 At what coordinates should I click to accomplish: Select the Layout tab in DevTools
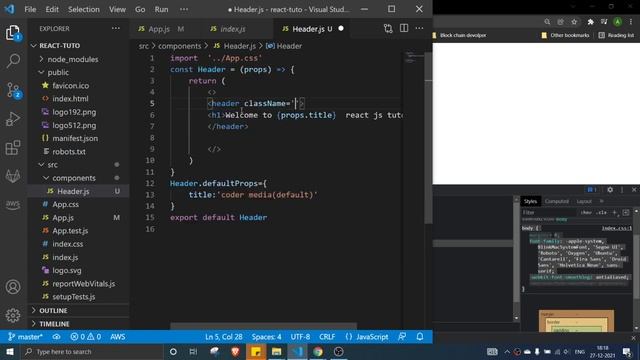(584, 201)
